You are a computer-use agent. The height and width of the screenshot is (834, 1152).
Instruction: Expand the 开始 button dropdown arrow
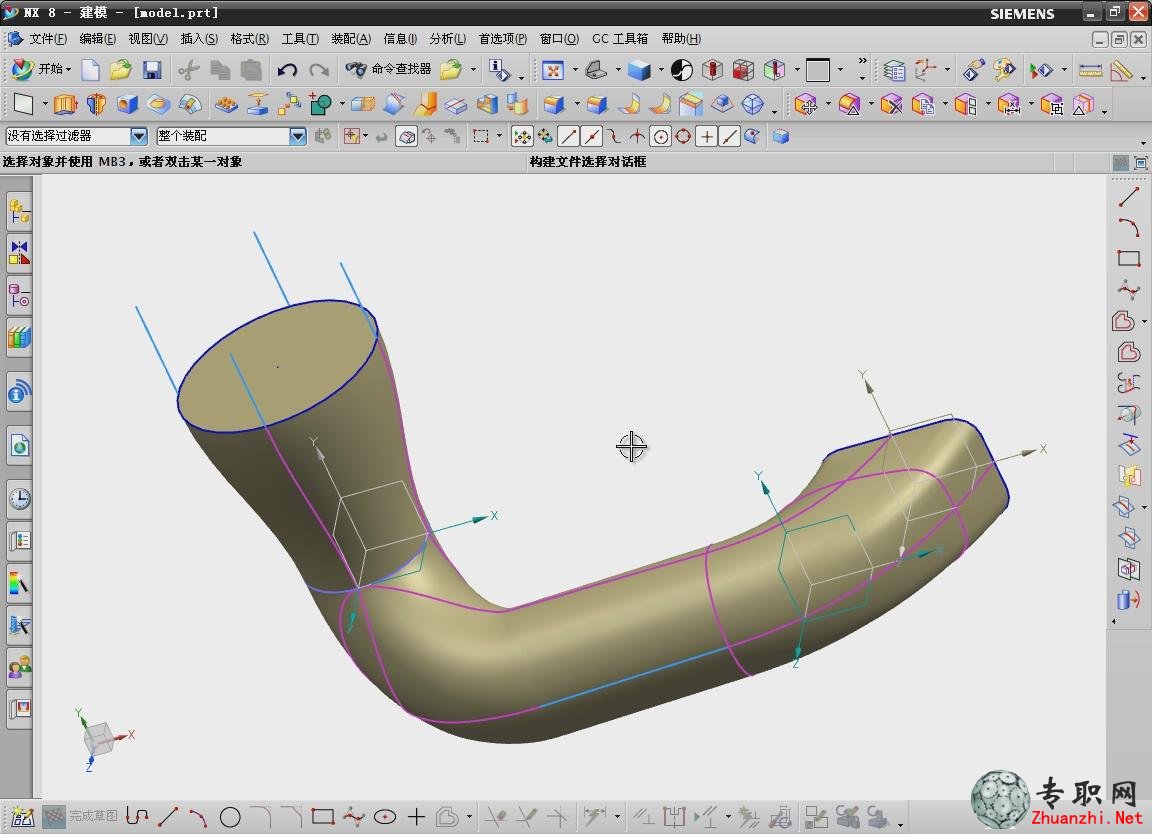click(68, 70)
